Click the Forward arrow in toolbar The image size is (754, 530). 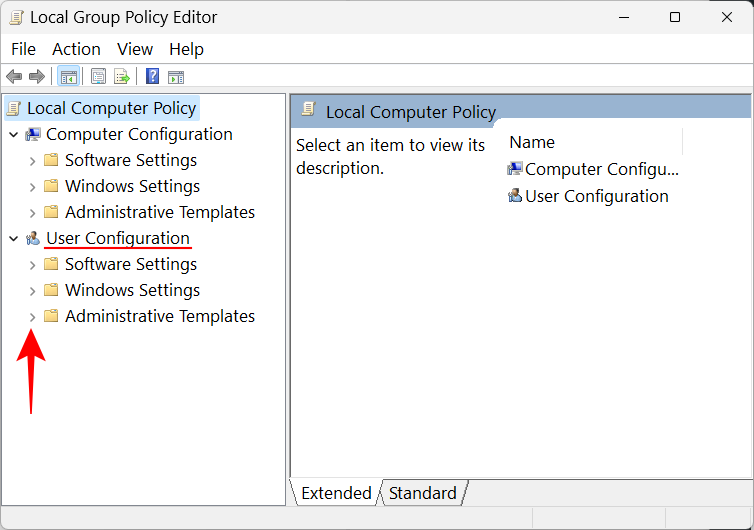coord(37,76)
